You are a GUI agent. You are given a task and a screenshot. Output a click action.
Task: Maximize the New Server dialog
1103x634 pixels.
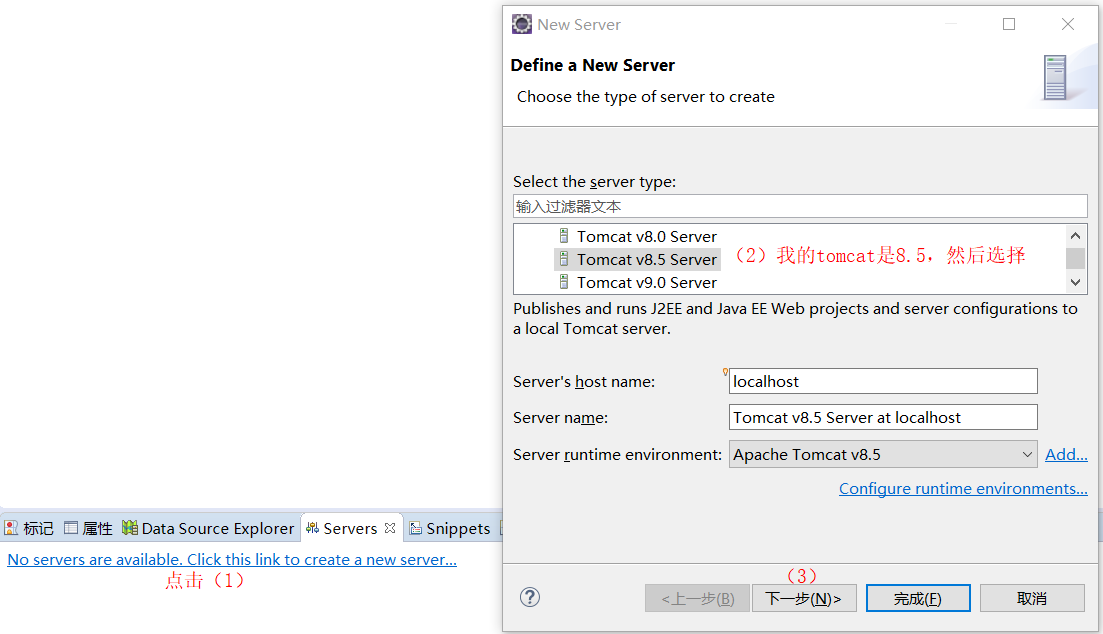pyautogui.click(x=1009, y=24)
